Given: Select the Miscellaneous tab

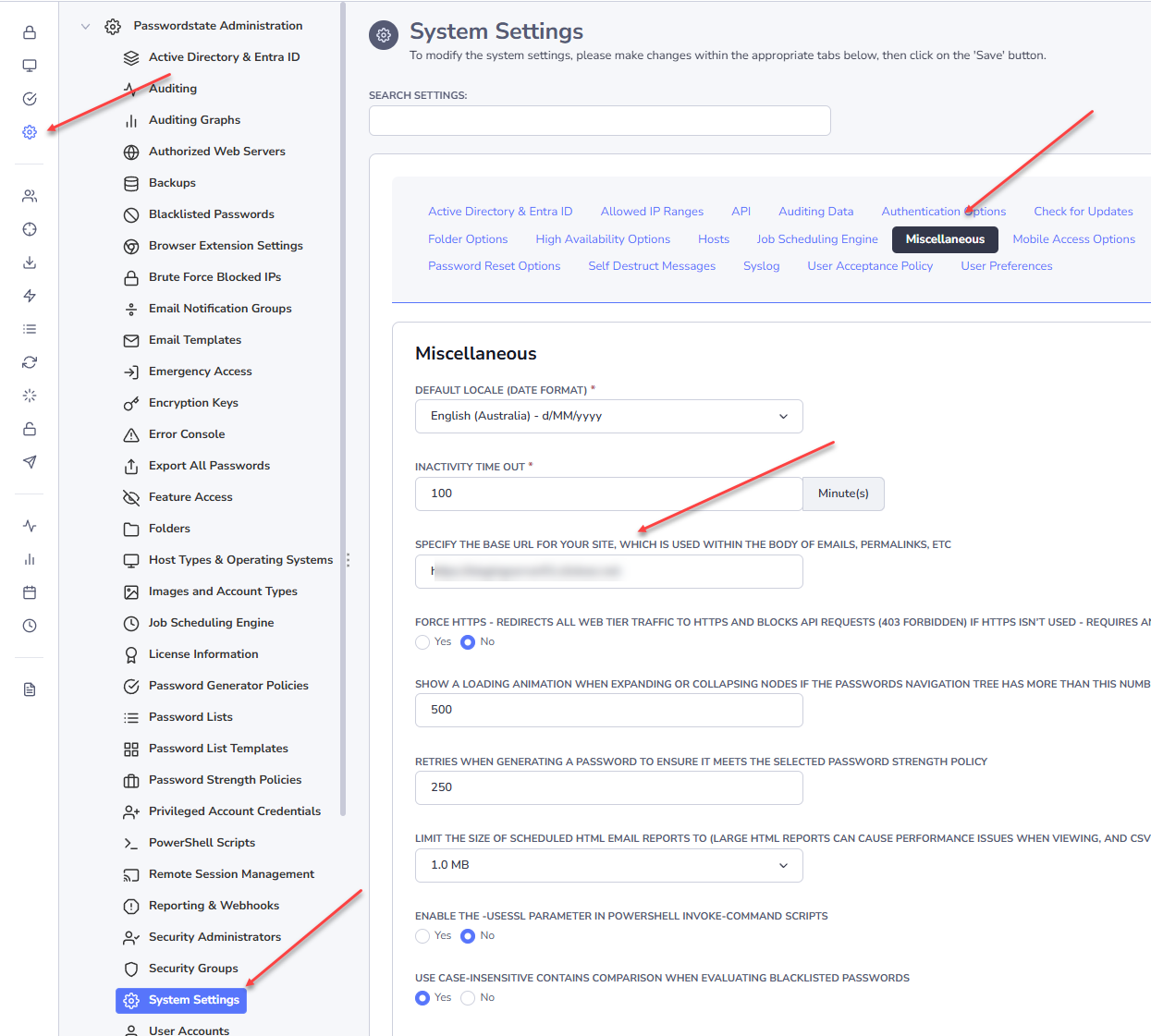Looking at the screenshot, I should 945,239.
